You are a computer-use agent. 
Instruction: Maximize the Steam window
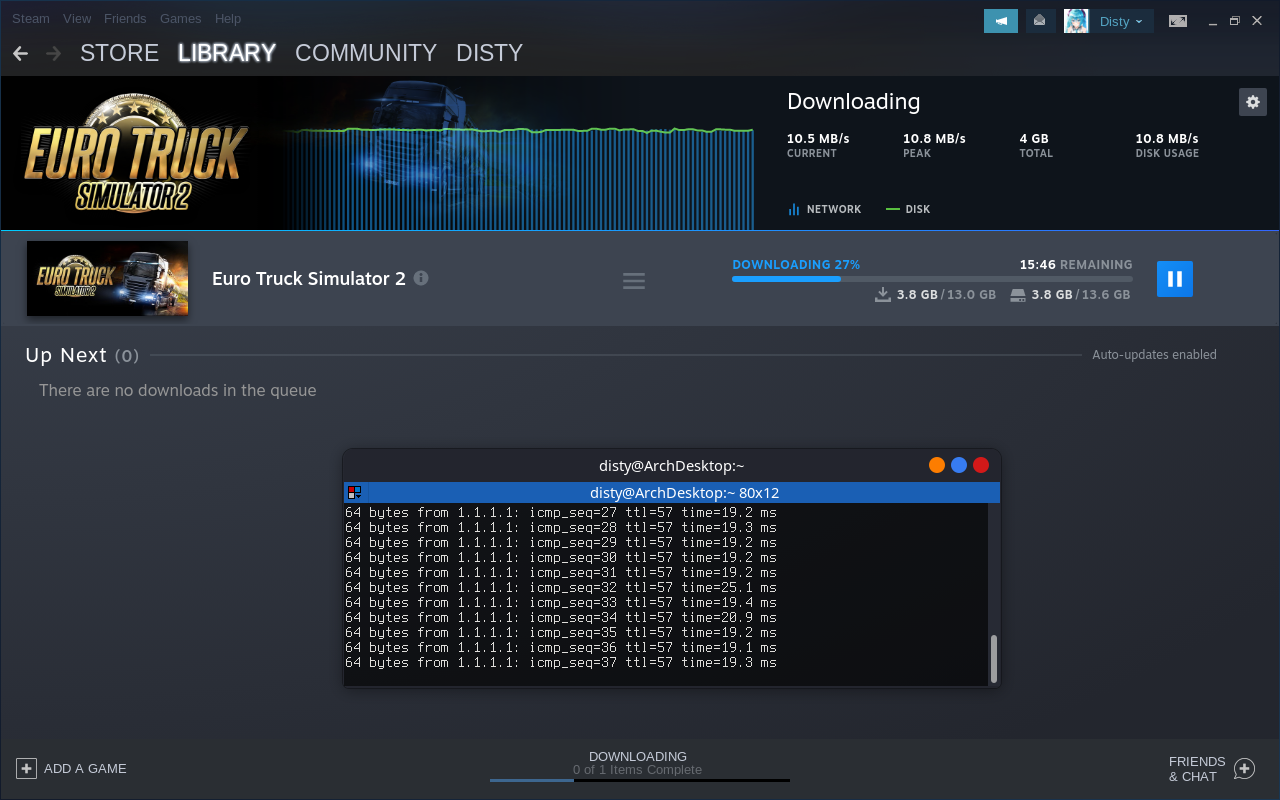[x=1235, y=21]
